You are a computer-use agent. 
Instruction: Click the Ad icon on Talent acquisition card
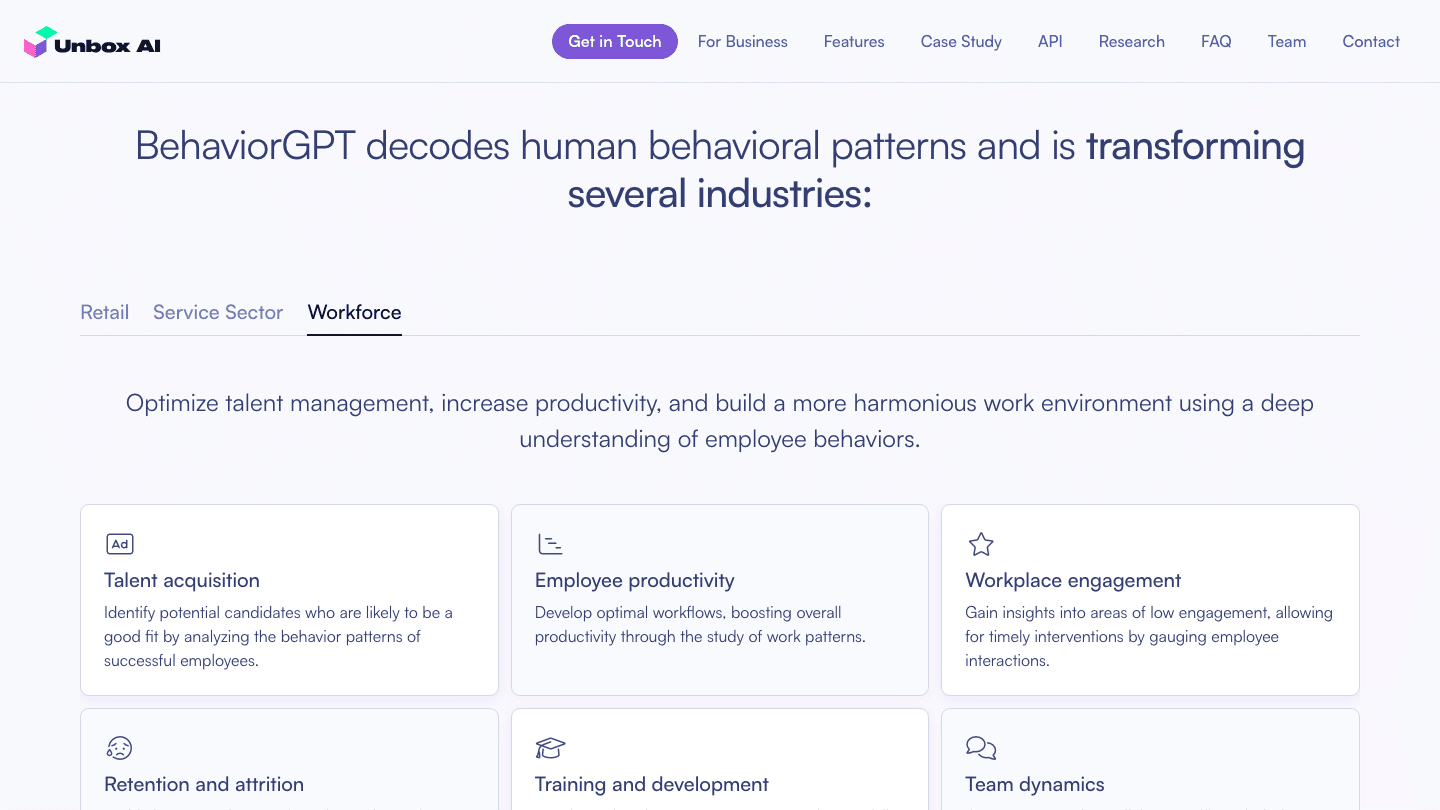120,544
